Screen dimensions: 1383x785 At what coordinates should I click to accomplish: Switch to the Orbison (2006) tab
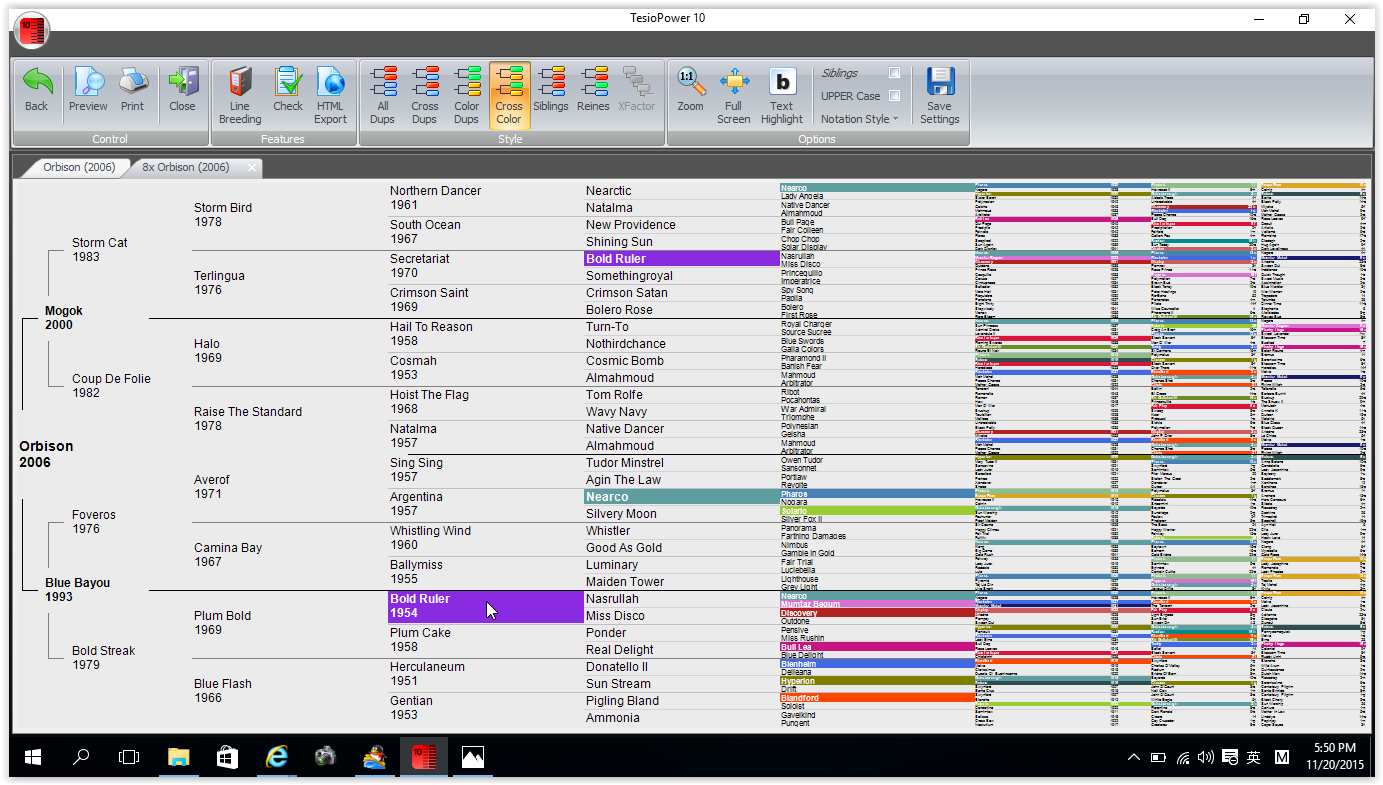pos(79,167)
